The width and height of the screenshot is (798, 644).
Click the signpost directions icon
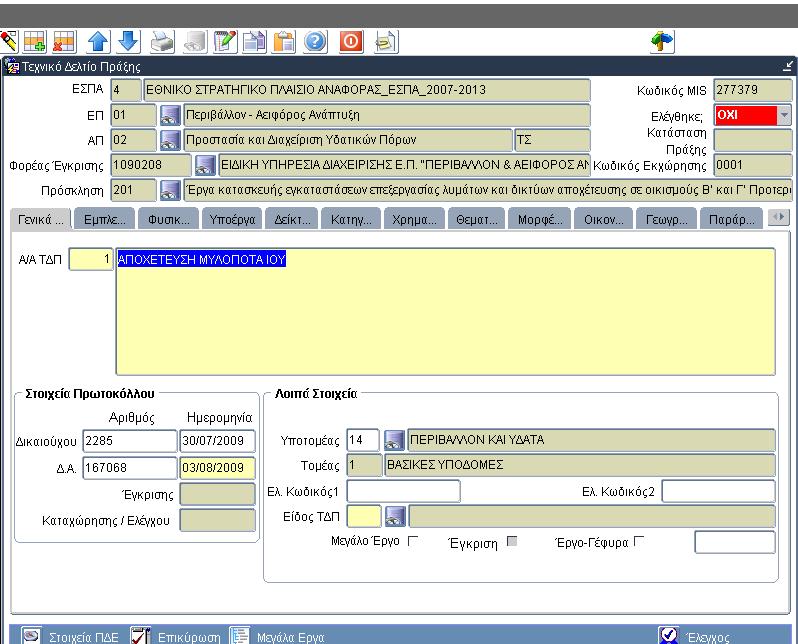point(662,41)
